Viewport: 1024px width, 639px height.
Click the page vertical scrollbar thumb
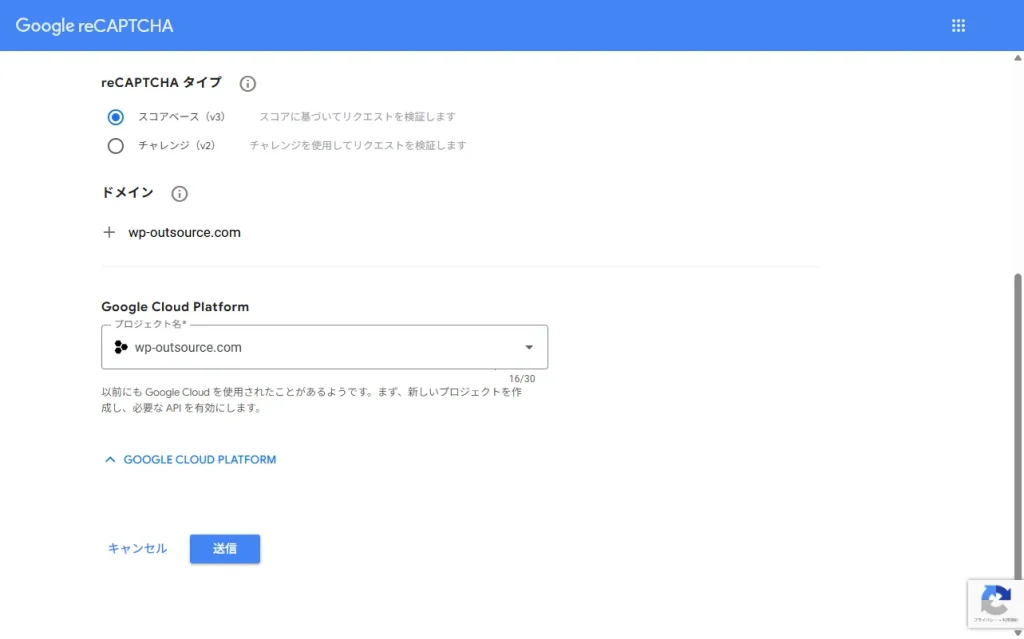tap(1017, 427)
